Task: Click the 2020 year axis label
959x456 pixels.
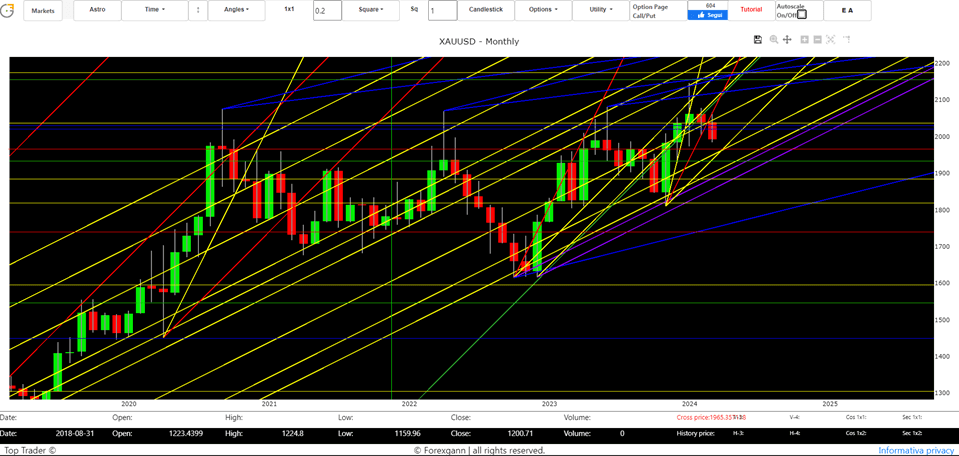Action: click(x=128, y=404)
